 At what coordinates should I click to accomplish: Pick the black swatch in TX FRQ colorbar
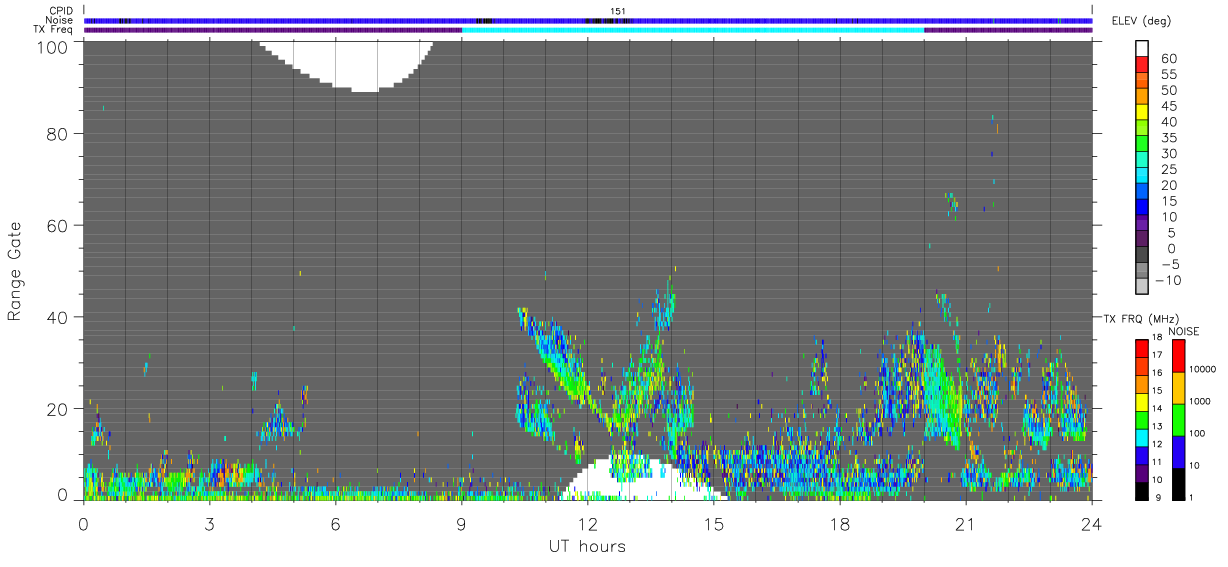1143,490
